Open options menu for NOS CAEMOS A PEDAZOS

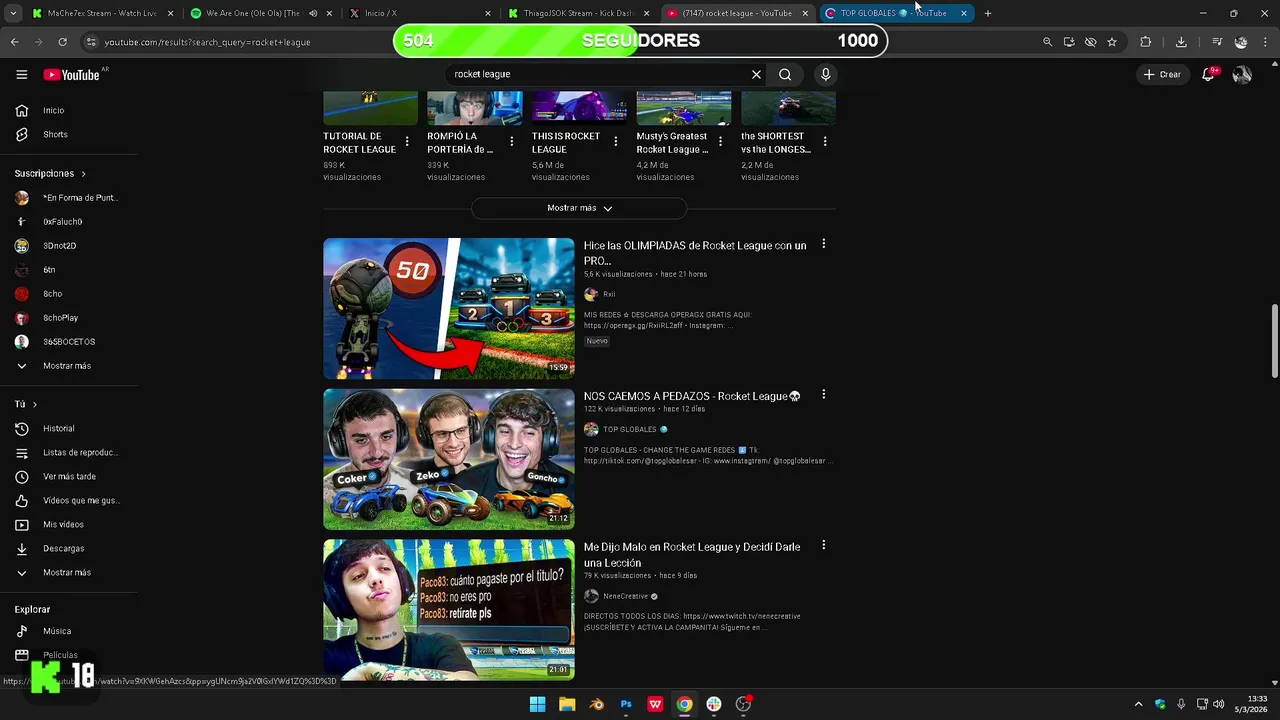click(823, 395)
